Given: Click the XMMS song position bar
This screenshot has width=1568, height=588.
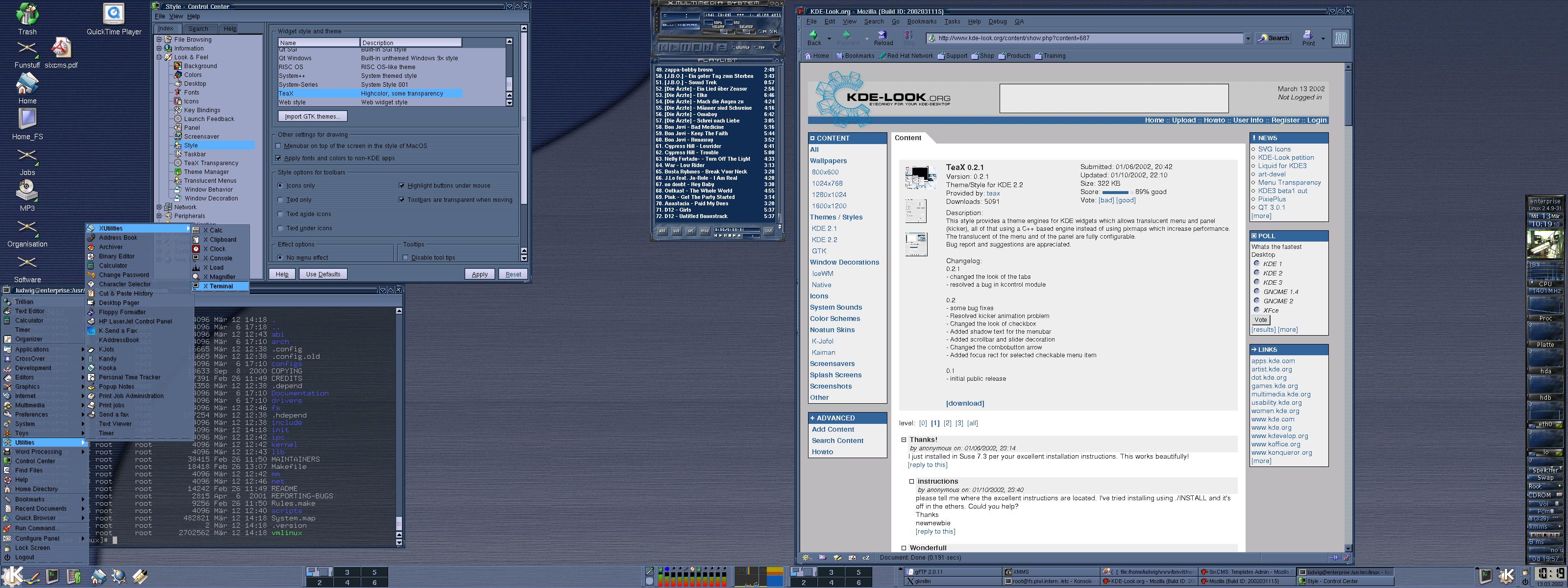Looking at the screenshot, I should 719,38.
